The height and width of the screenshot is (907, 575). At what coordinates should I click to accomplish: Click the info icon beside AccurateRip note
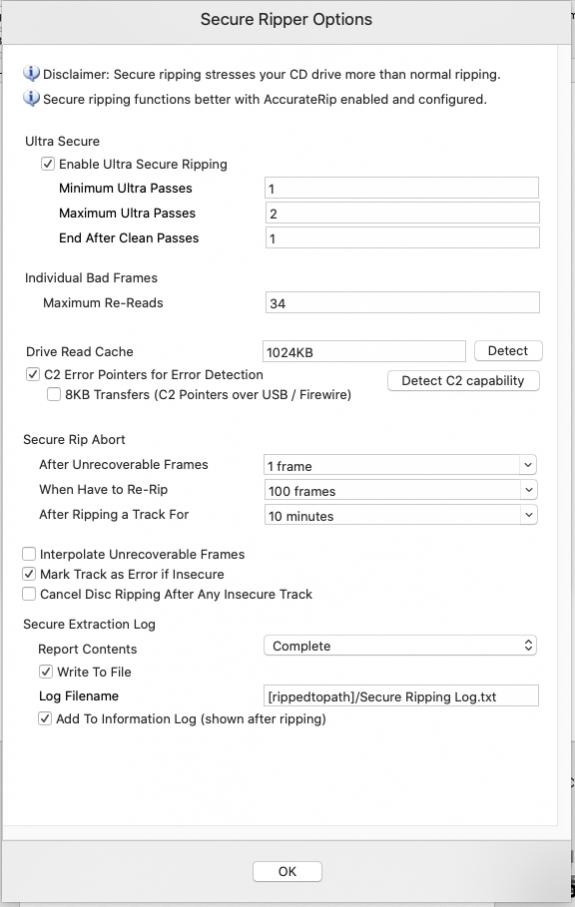point(31,98)
